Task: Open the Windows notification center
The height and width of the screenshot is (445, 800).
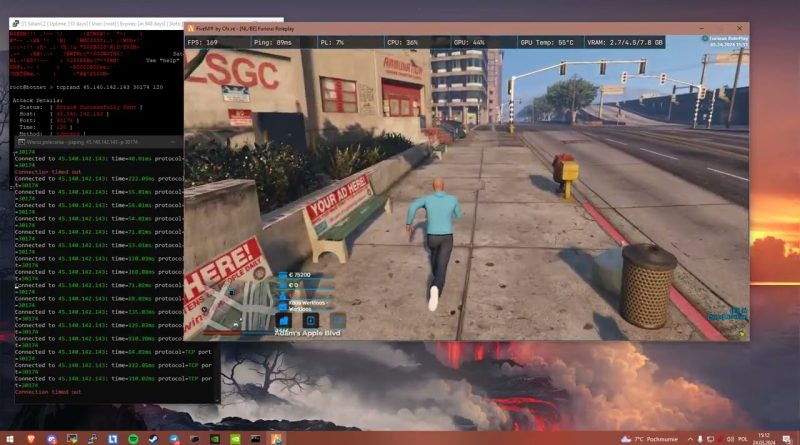Action: coord(787,439)
